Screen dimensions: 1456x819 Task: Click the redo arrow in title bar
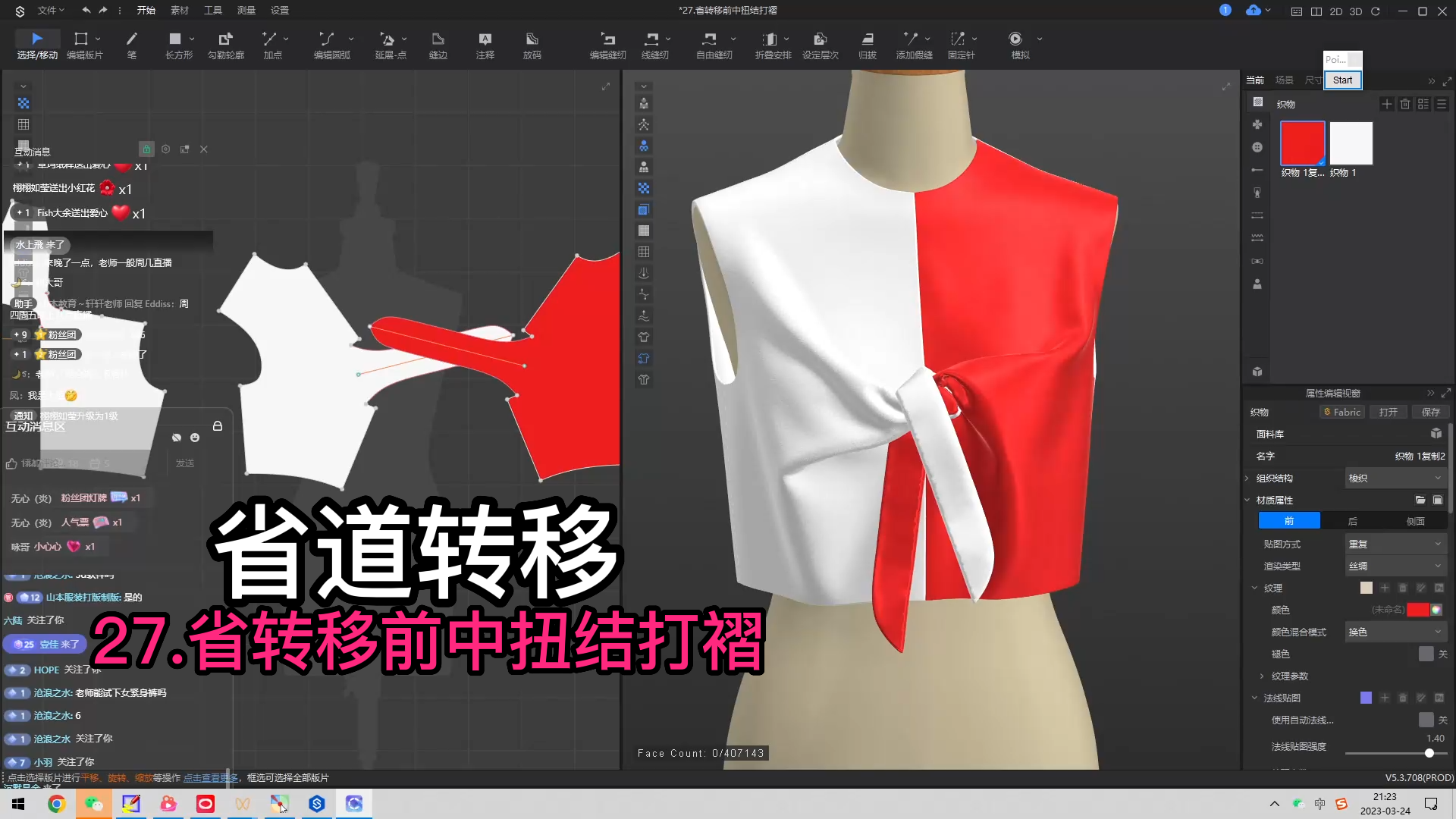point(103,11)
